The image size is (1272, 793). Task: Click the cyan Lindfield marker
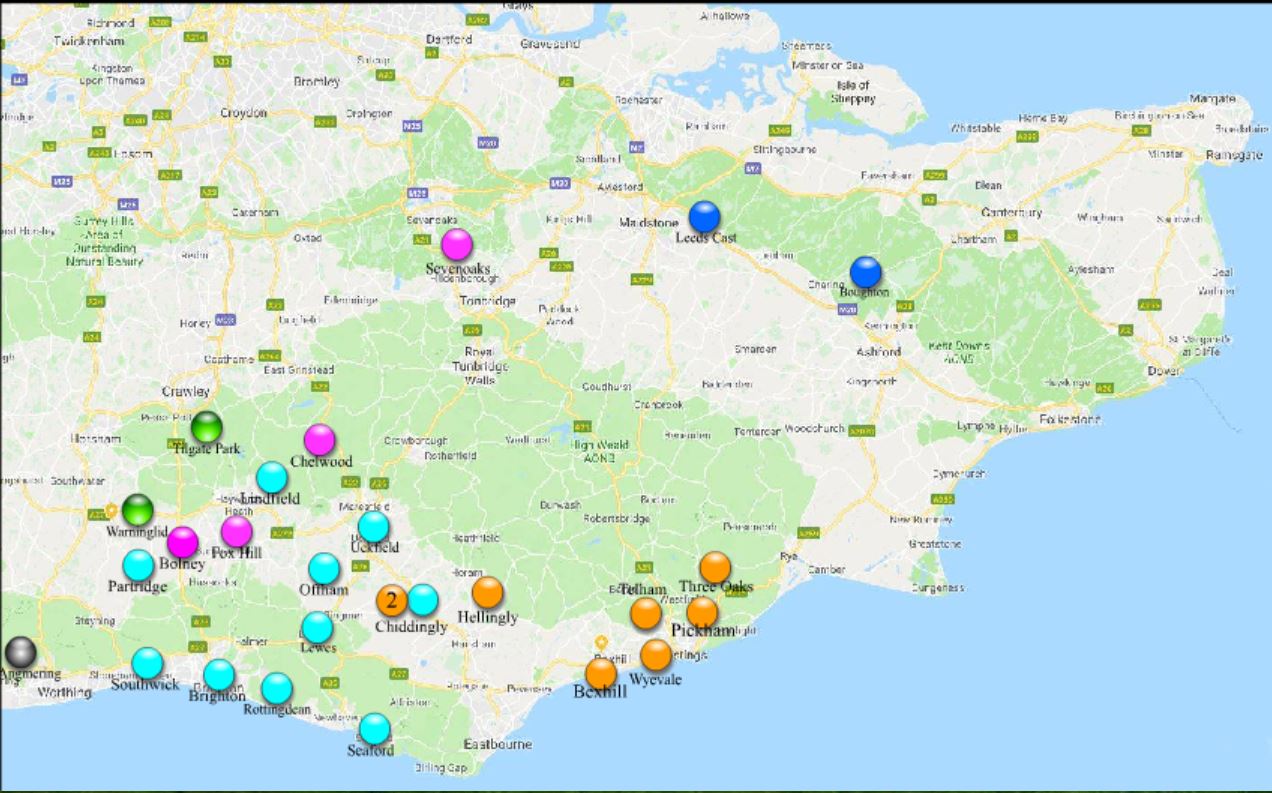point(272,478)
